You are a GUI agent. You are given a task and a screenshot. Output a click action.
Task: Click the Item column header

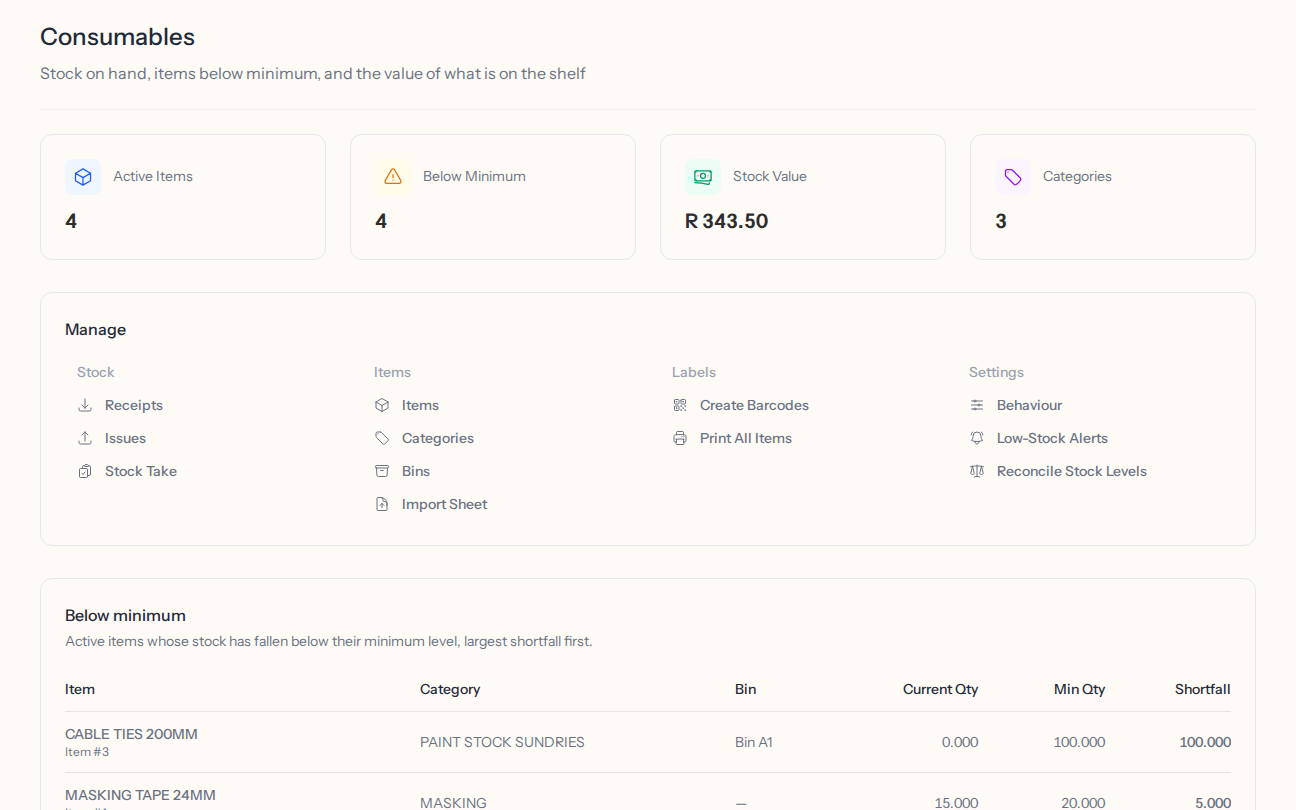80,689
